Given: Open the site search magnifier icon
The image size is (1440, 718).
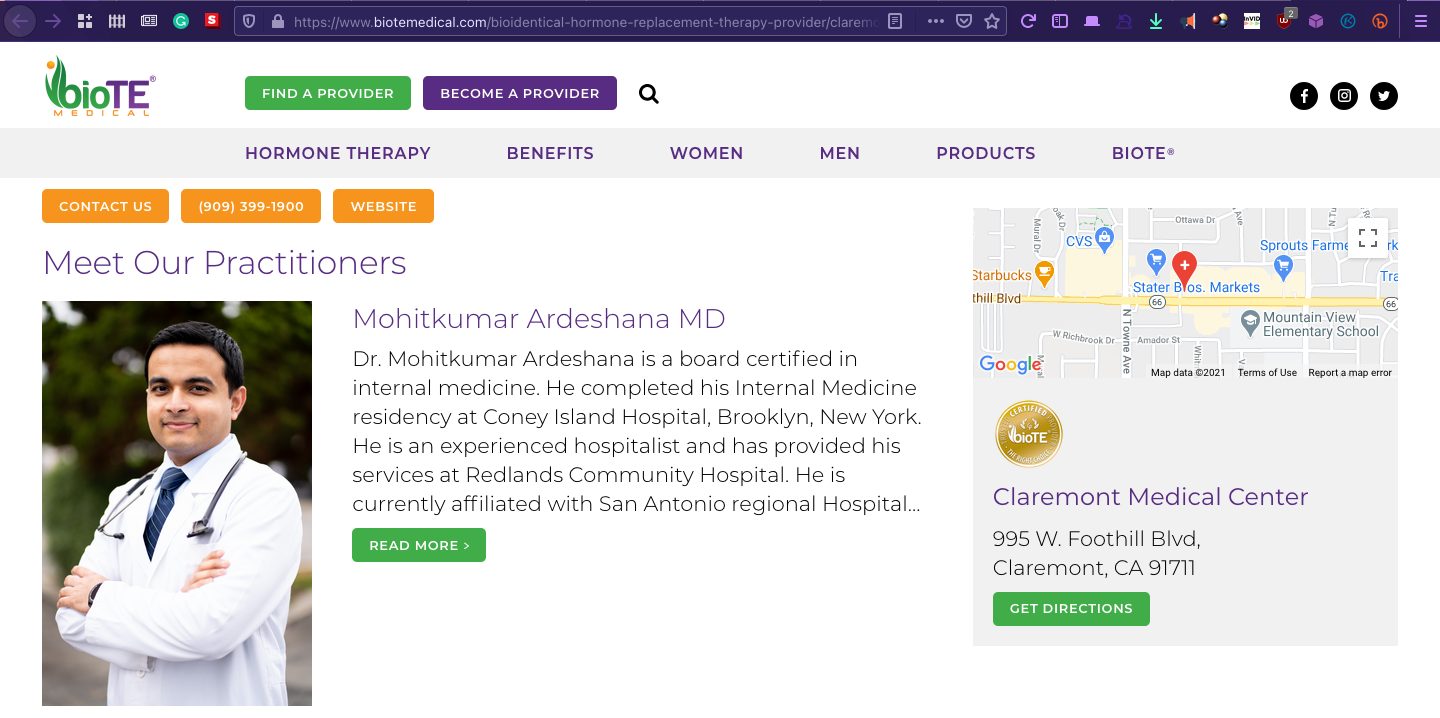Looking at the screenshot, I should click(x=649, y=94).
